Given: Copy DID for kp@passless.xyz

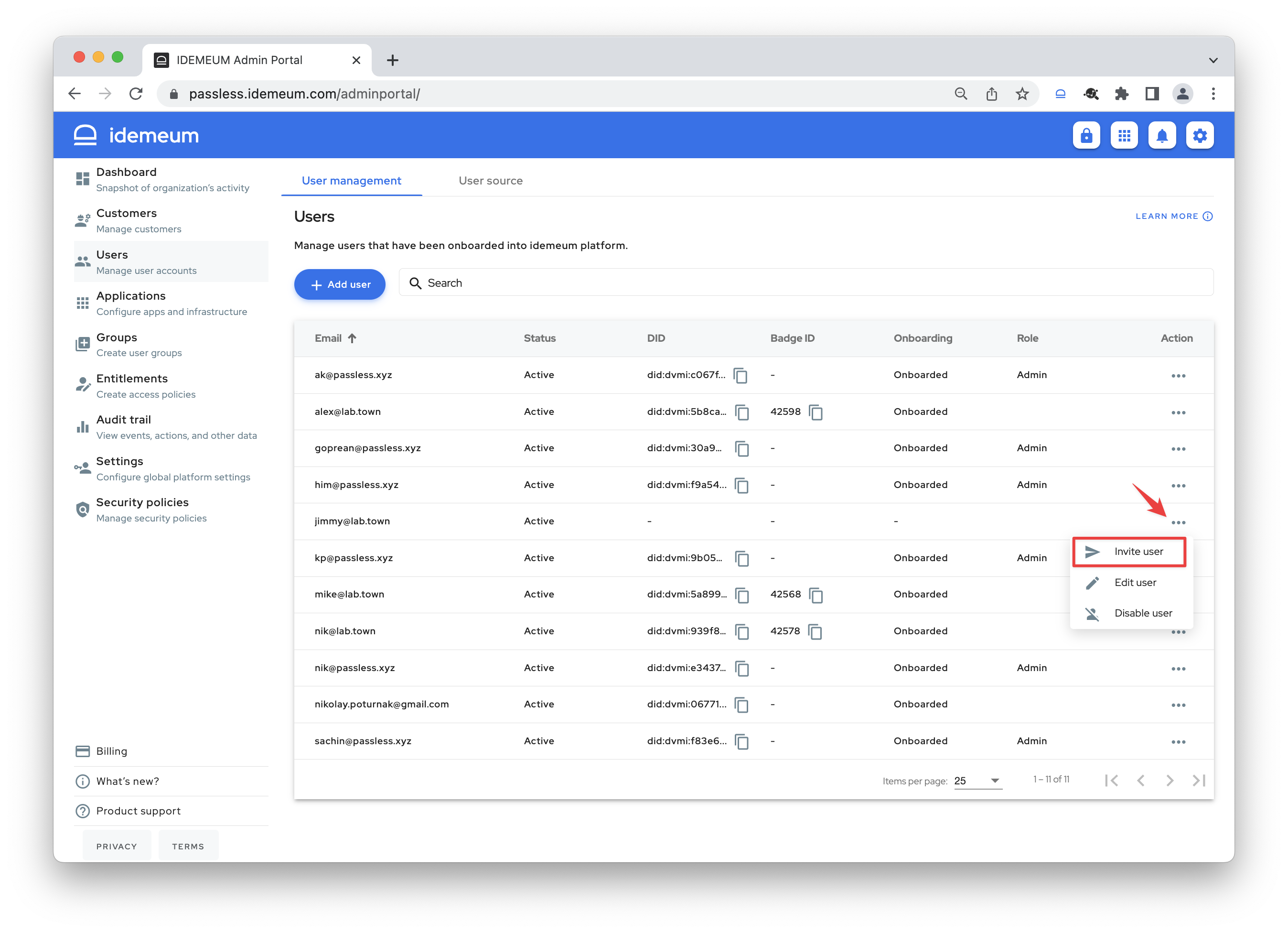Looking at the screenshot, I should tap(741, 559).
